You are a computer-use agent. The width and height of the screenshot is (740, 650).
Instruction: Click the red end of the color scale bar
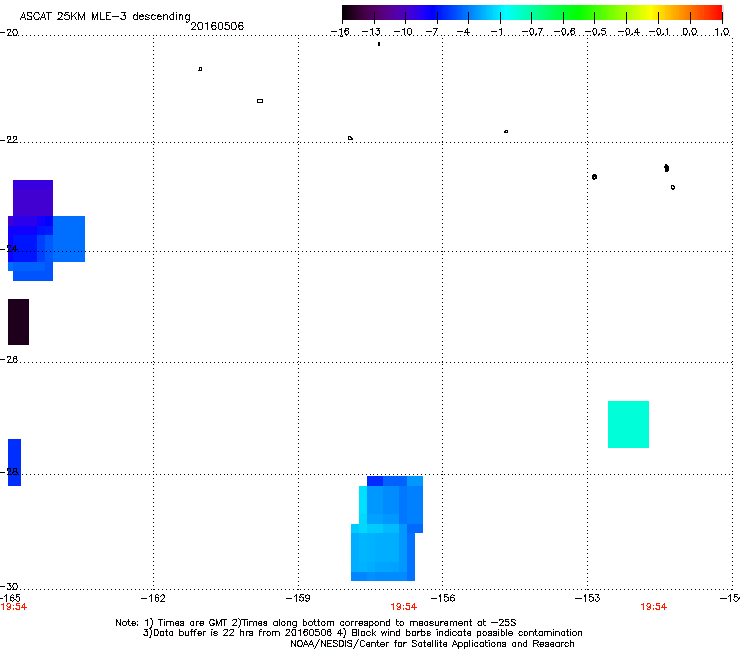715,13
